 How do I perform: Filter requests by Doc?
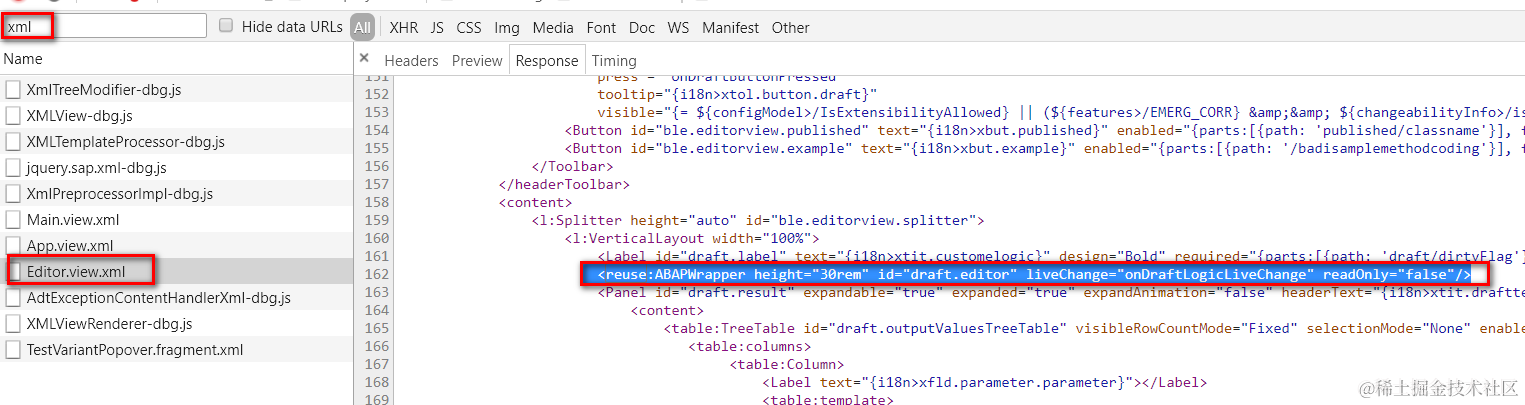(x=642, y=28)
